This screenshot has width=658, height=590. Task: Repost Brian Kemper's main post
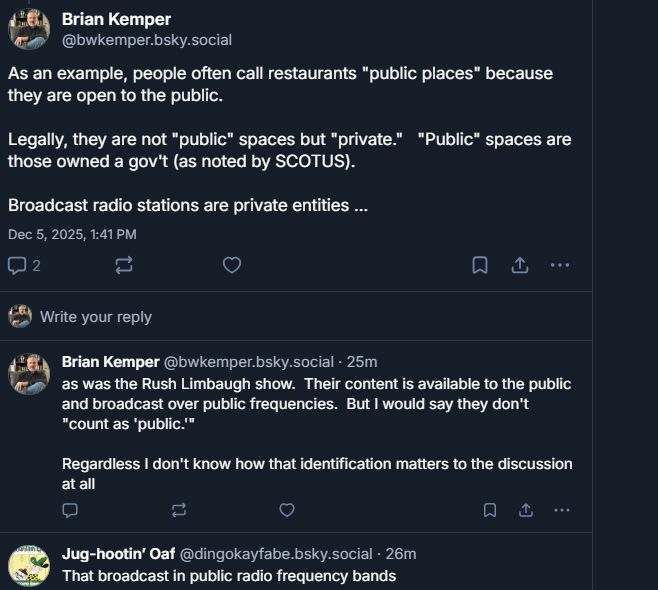pyautogui.click(x=124, y=265)
